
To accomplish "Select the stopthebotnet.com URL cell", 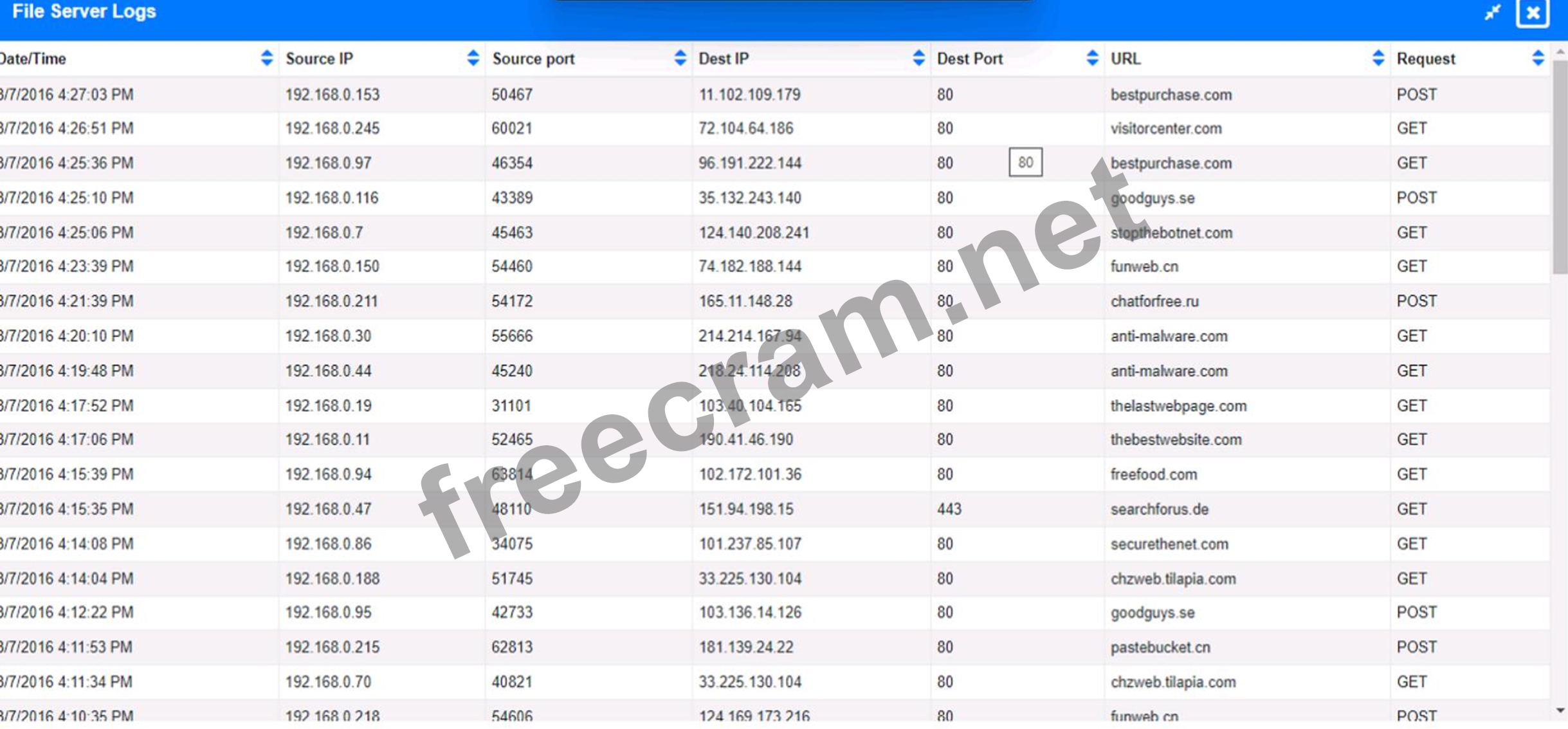I will (1171, 232).
